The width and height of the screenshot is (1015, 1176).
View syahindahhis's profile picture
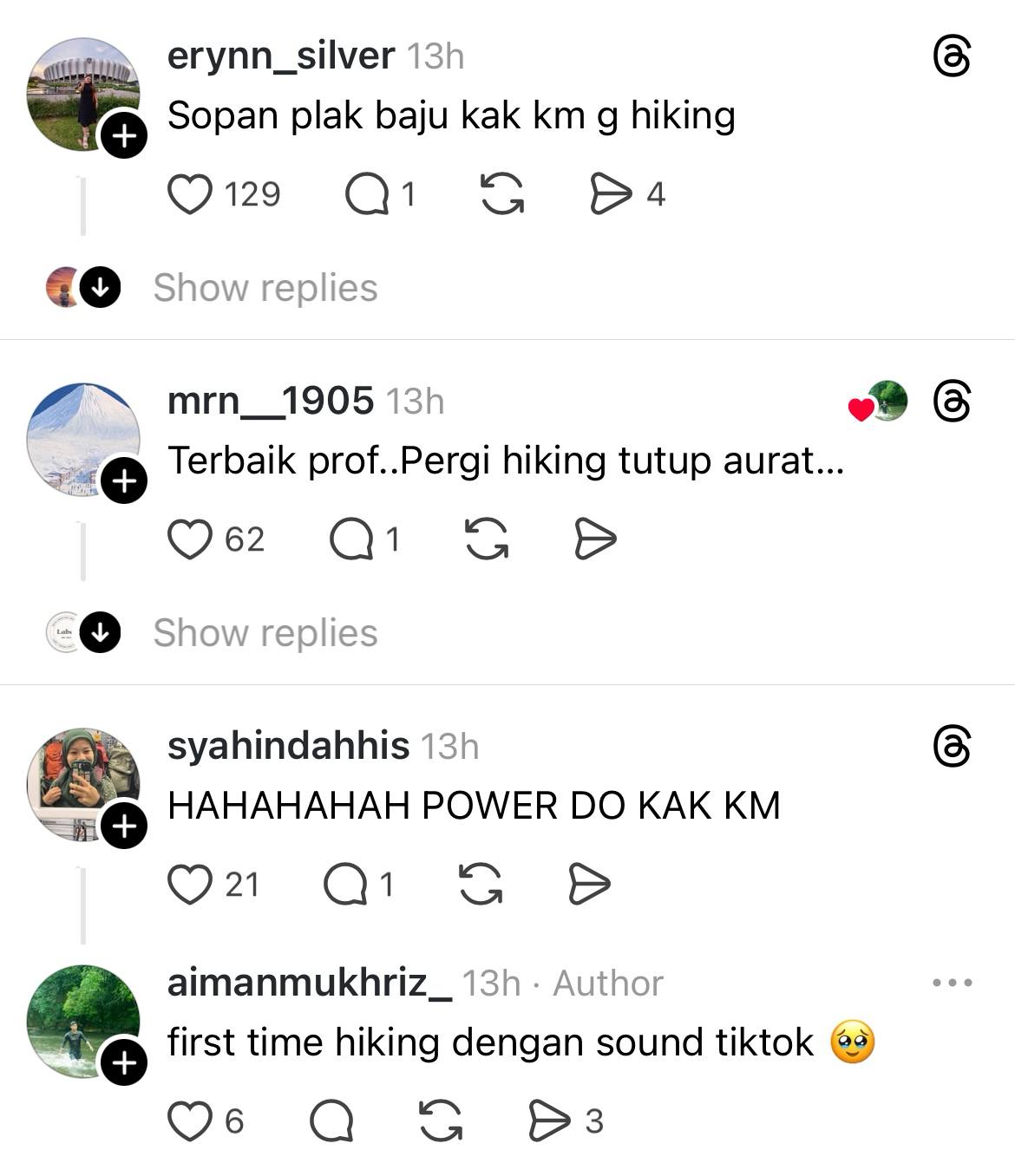pyautogui.click(x=83, y=785)
